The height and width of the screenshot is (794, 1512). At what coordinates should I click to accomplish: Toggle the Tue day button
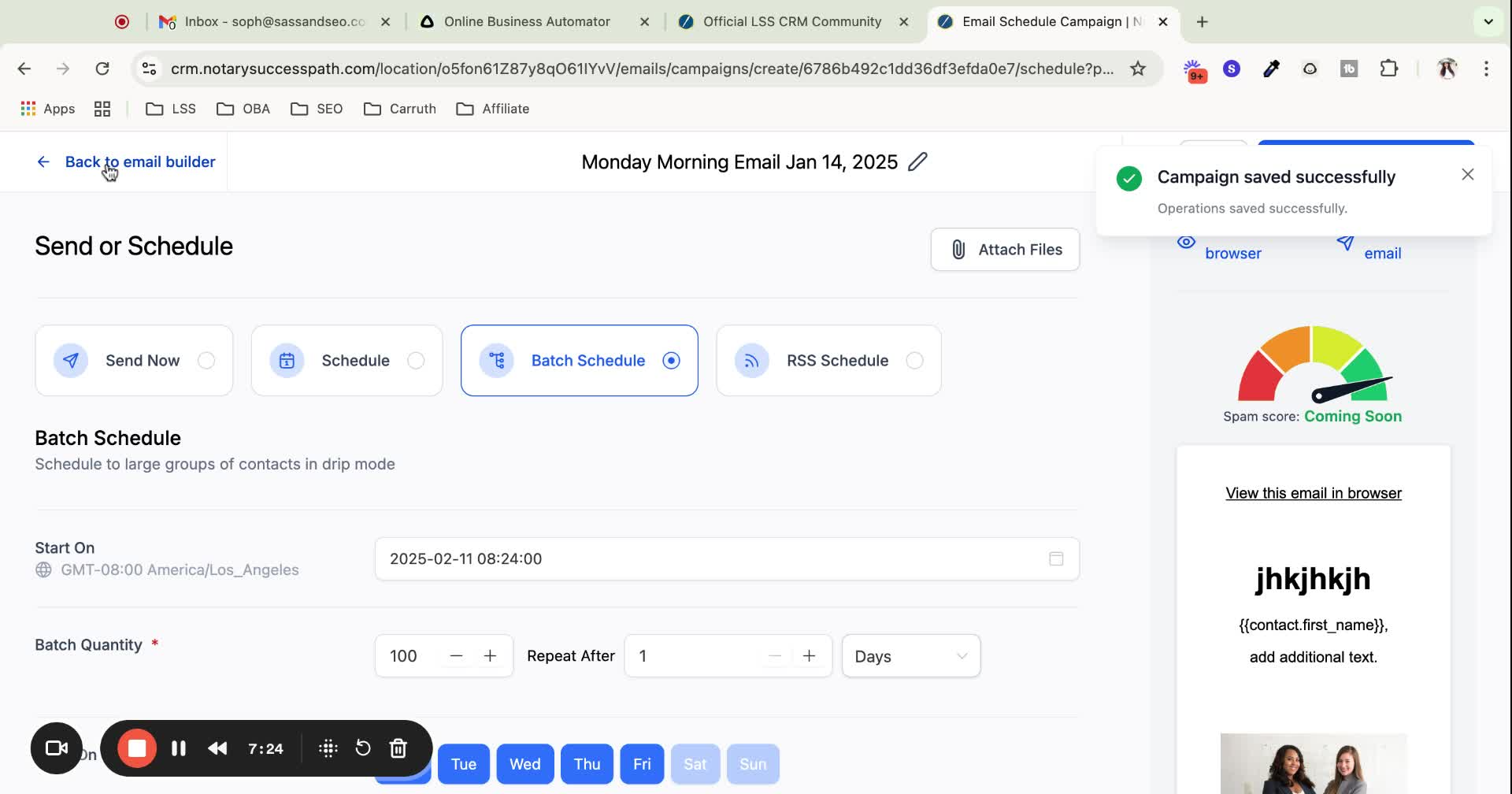click(x=464, y=764)
